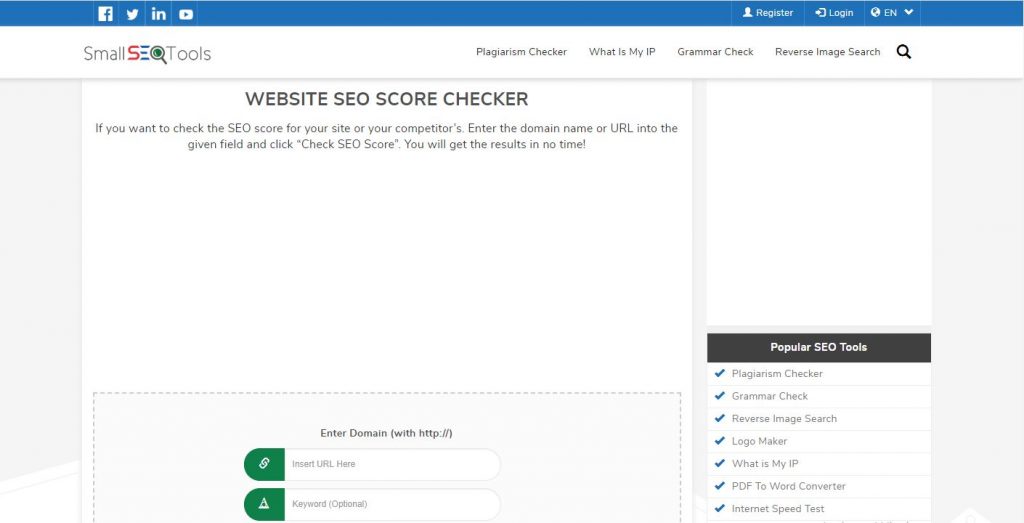The width and height of the screenshot is (1024, 523).
Task: Select Reverse Image Search in Popular SEO Tools
Action: [x=784, y=419]
